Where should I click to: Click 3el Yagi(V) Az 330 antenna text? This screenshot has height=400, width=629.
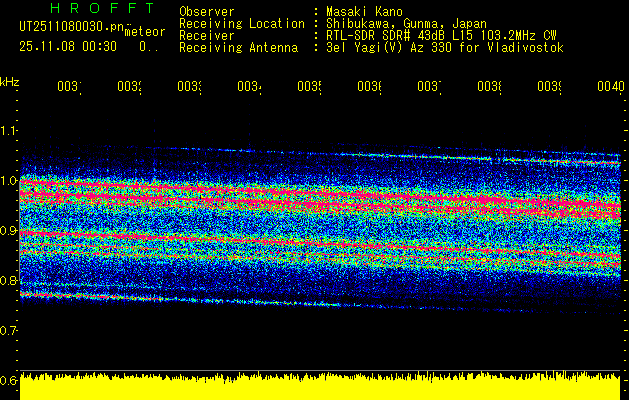(445, 48)
